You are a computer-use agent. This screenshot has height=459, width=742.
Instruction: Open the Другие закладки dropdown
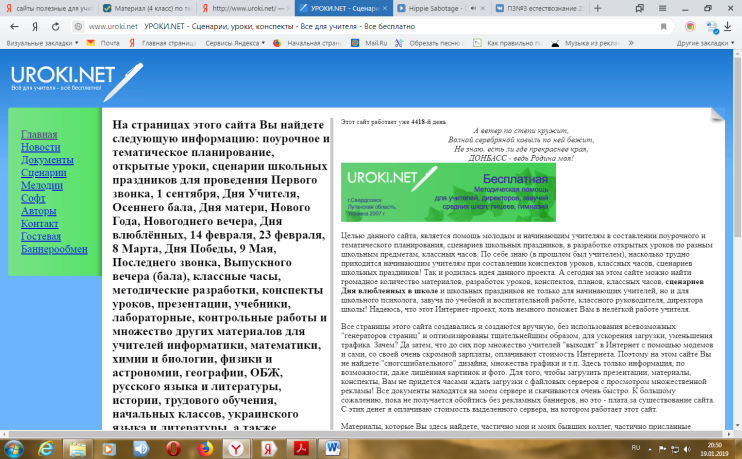coord(705,43)
